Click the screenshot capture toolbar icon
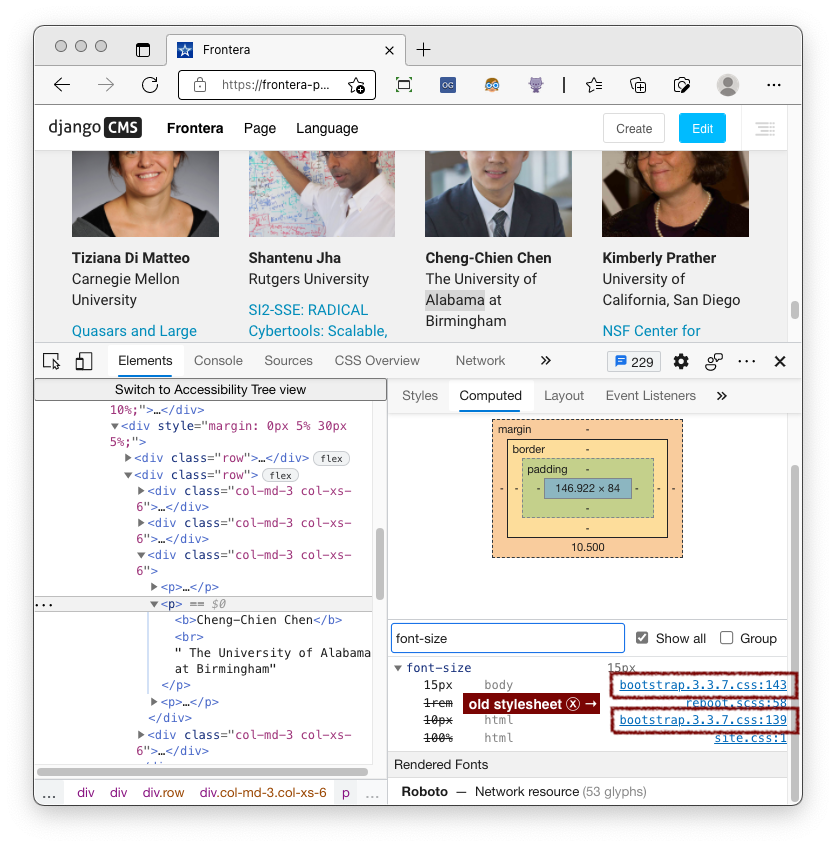 (x=404, y=85)
